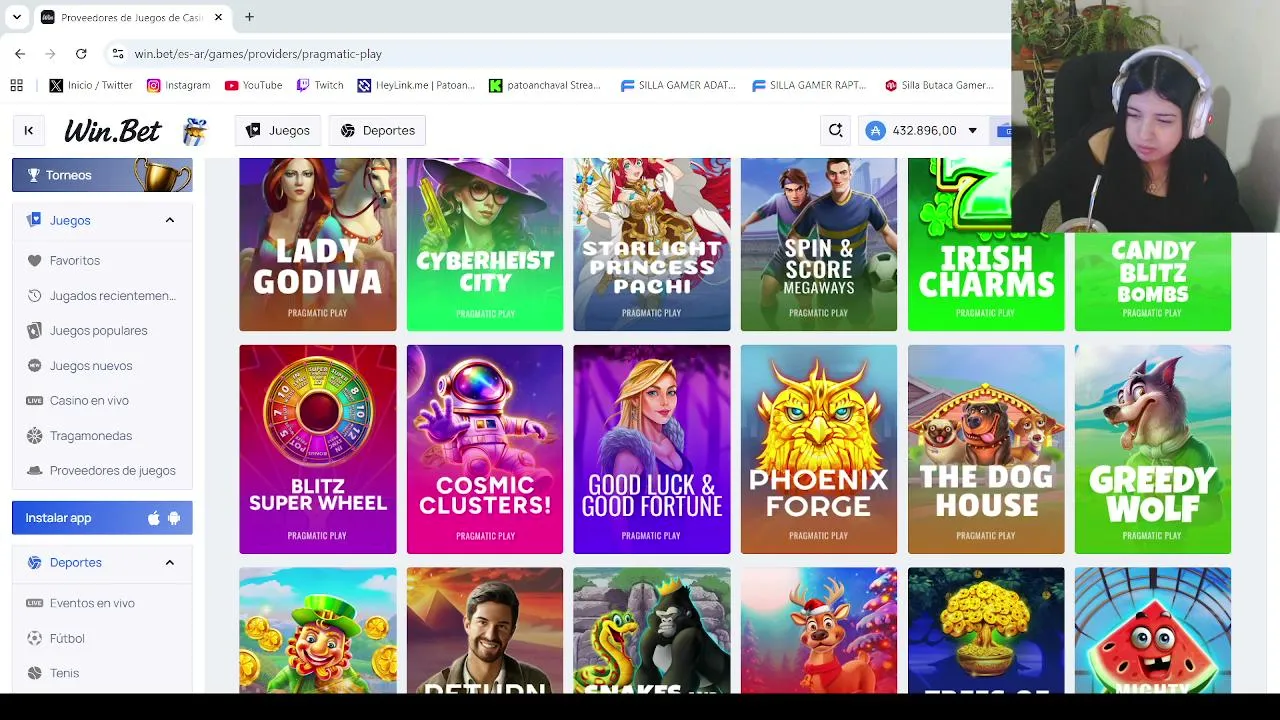Viewport: 1280px width, 720px height.
Task: Click the Eventos en vivo live icon
Action: [35, 603]
